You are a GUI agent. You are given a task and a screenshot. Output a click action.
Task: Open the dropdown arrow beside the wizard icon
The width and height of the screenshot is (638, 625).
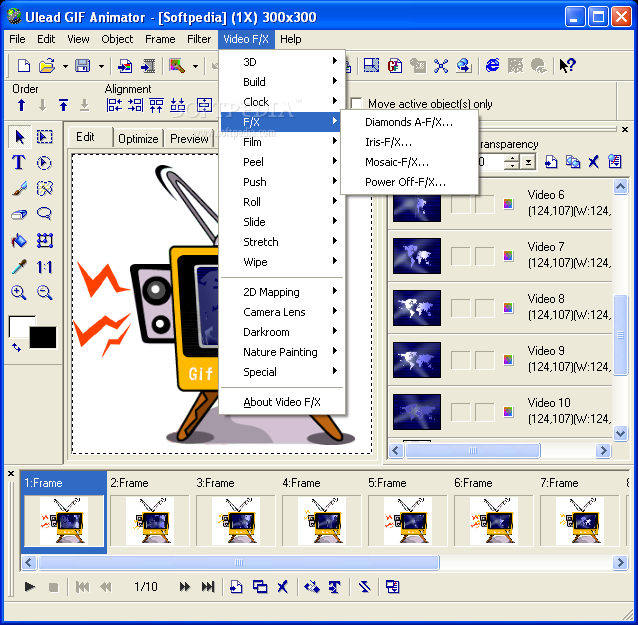[x=196, y=66]
